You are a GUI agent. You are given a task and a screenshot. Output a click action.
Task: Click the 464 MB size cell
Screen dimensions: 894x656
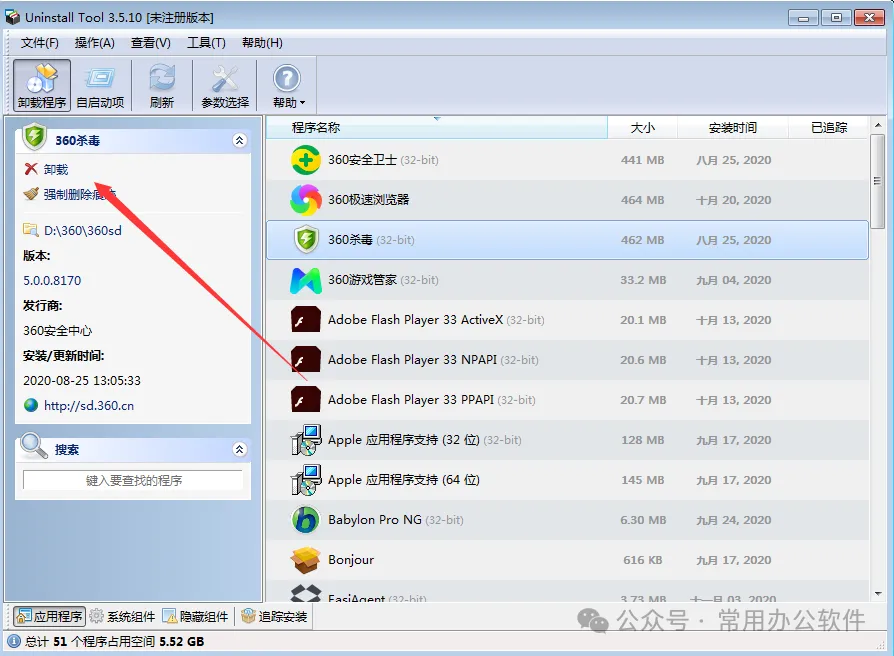click(x=643, y=200)
